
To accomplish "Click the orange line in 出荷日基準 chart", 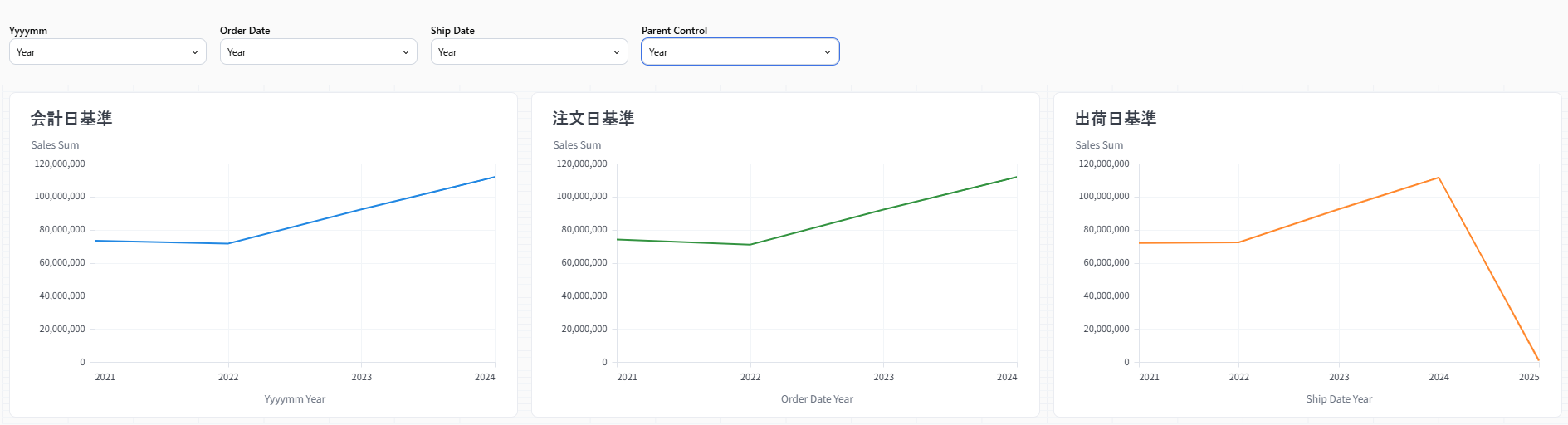I will 1339,209.
